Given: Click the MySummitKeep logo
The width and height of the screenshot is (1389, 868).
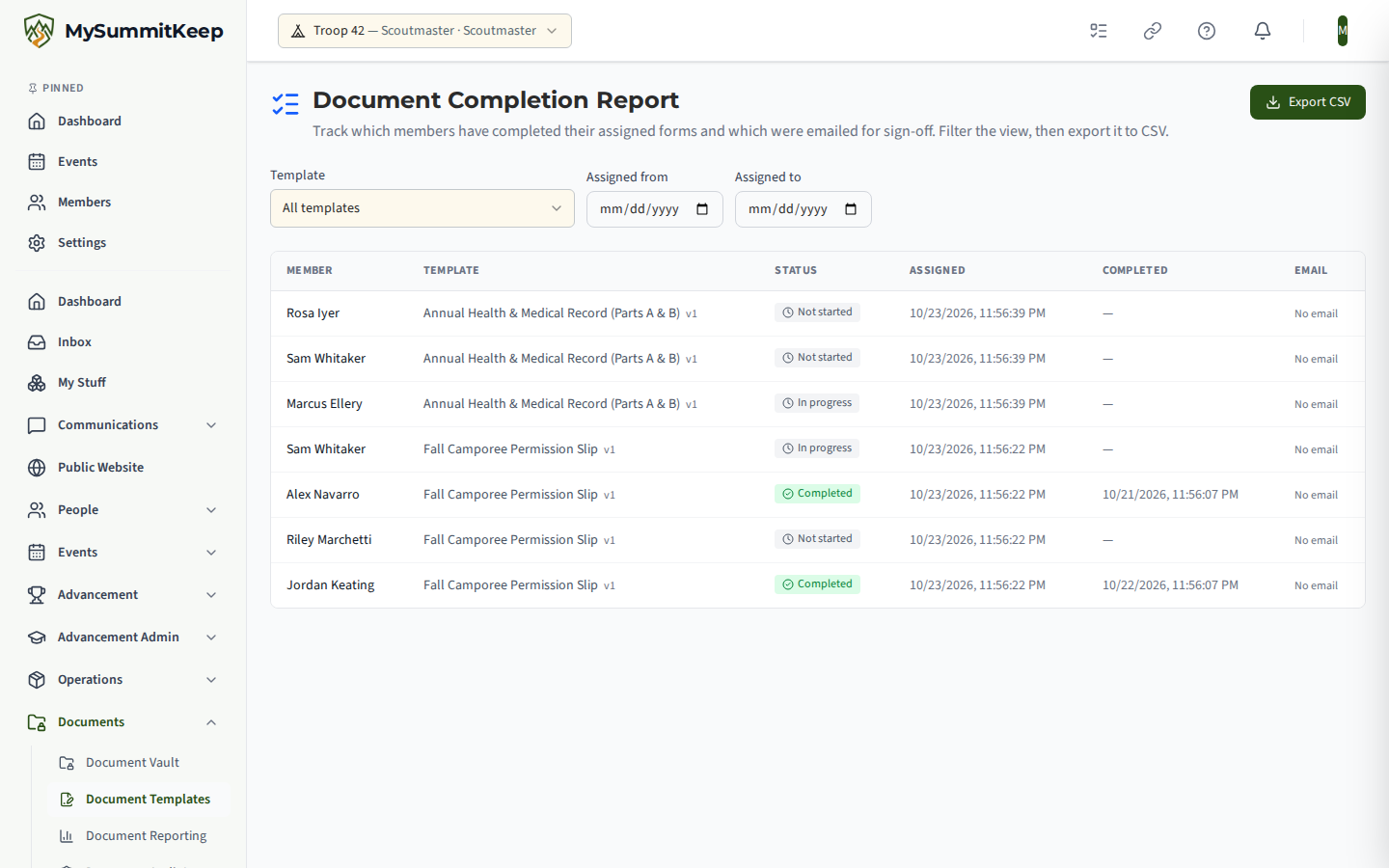Looking at the screenshot, I should tap(123, 31).
